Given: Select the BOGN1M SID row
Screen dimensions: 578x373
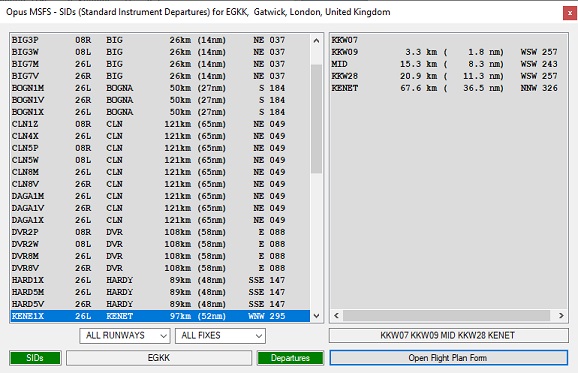Looking at the screenshot, I should pos(160,88).
